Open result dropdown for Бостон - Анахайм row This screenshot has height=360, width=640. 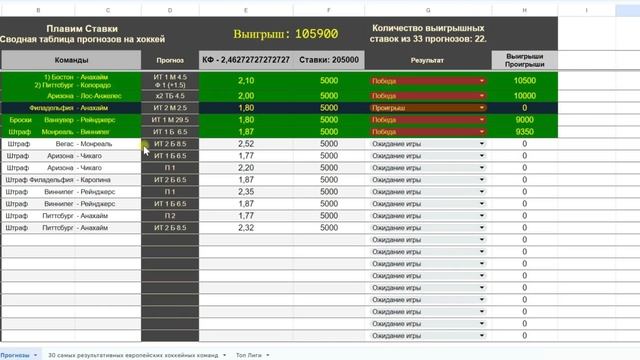tap(482, 81)
